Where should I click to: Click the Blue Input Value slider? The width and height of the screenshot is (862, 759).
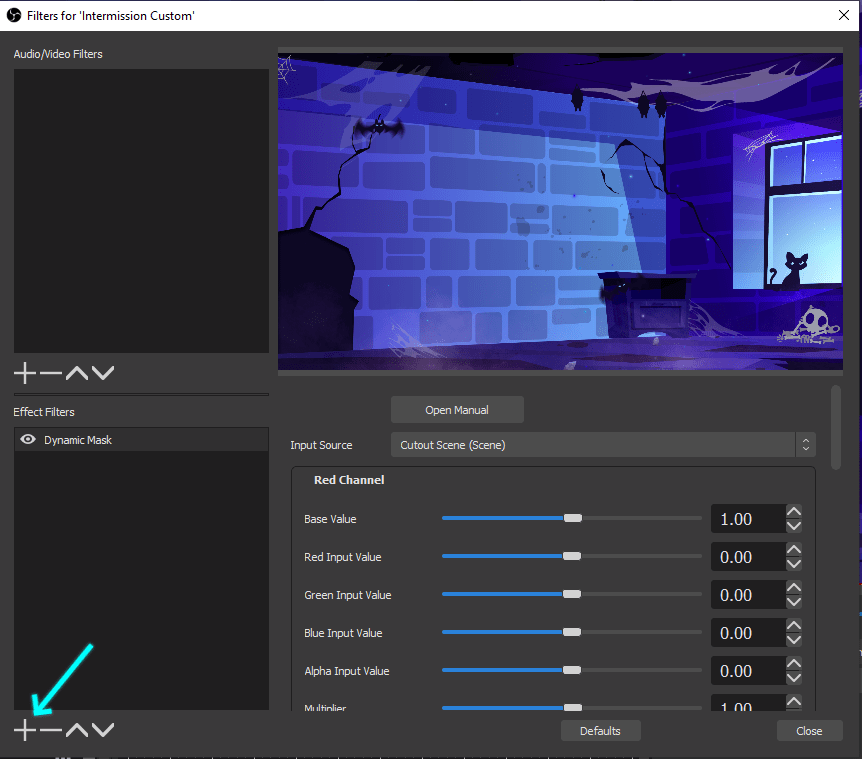(572, 632)
